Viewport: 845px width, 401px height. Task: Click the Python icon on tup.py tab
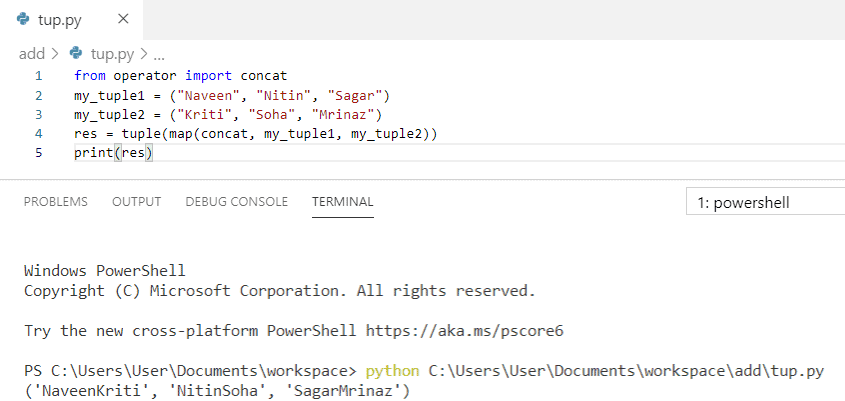point(23,19)
